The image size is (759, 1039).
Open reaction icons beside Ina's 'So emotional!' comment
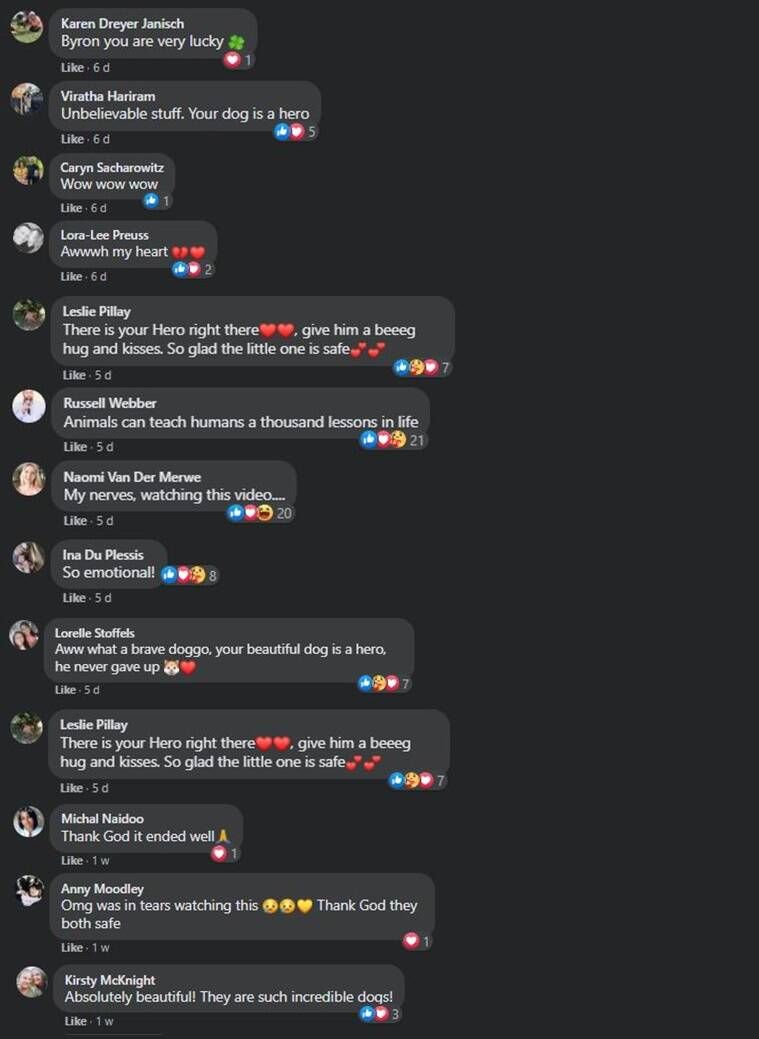(190, 575)
